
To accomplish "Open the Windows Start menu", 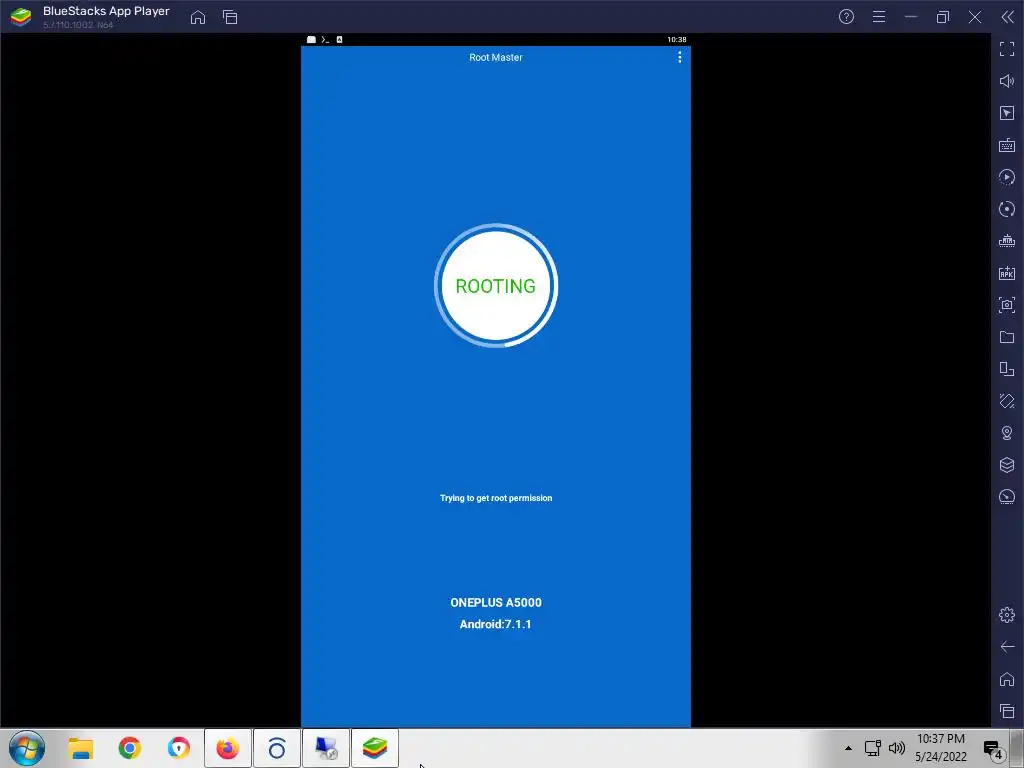I will click(x=27, y=748).
